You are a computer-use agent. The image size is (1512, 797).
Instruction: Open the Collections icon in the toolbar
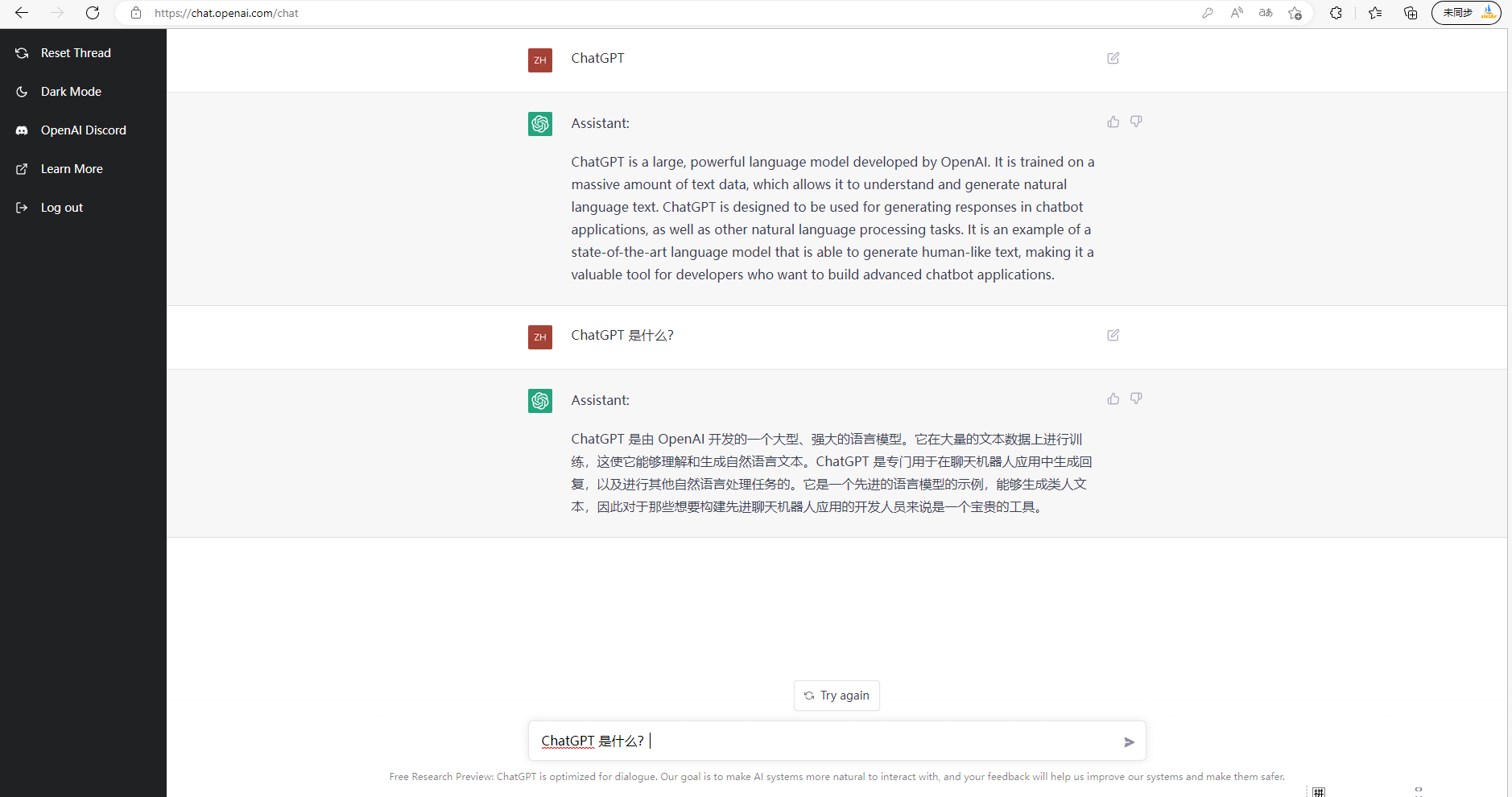click(x=1409, y=13)
